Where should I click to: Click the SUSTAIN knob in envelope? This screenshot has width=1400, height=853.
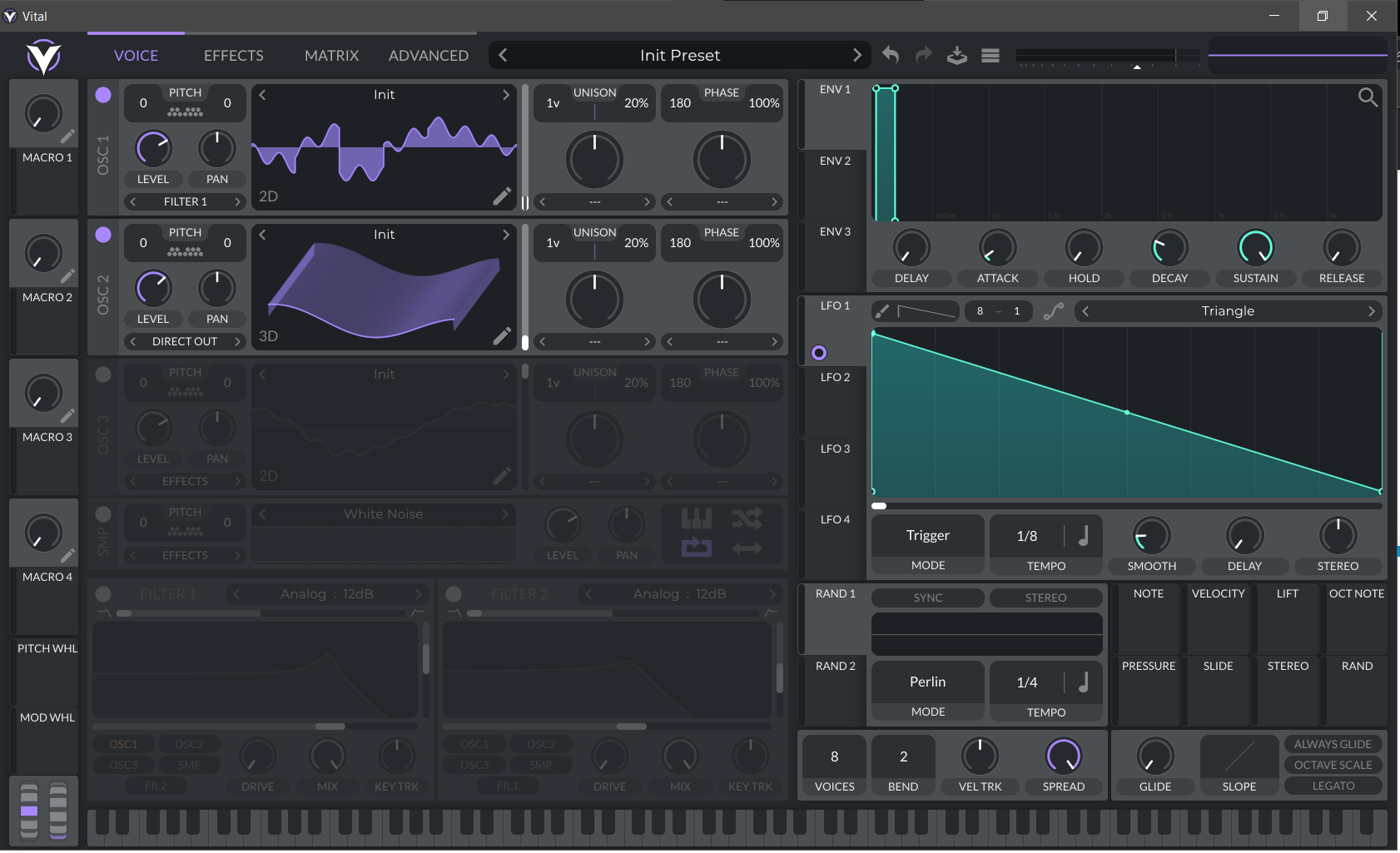point(1255,248)
